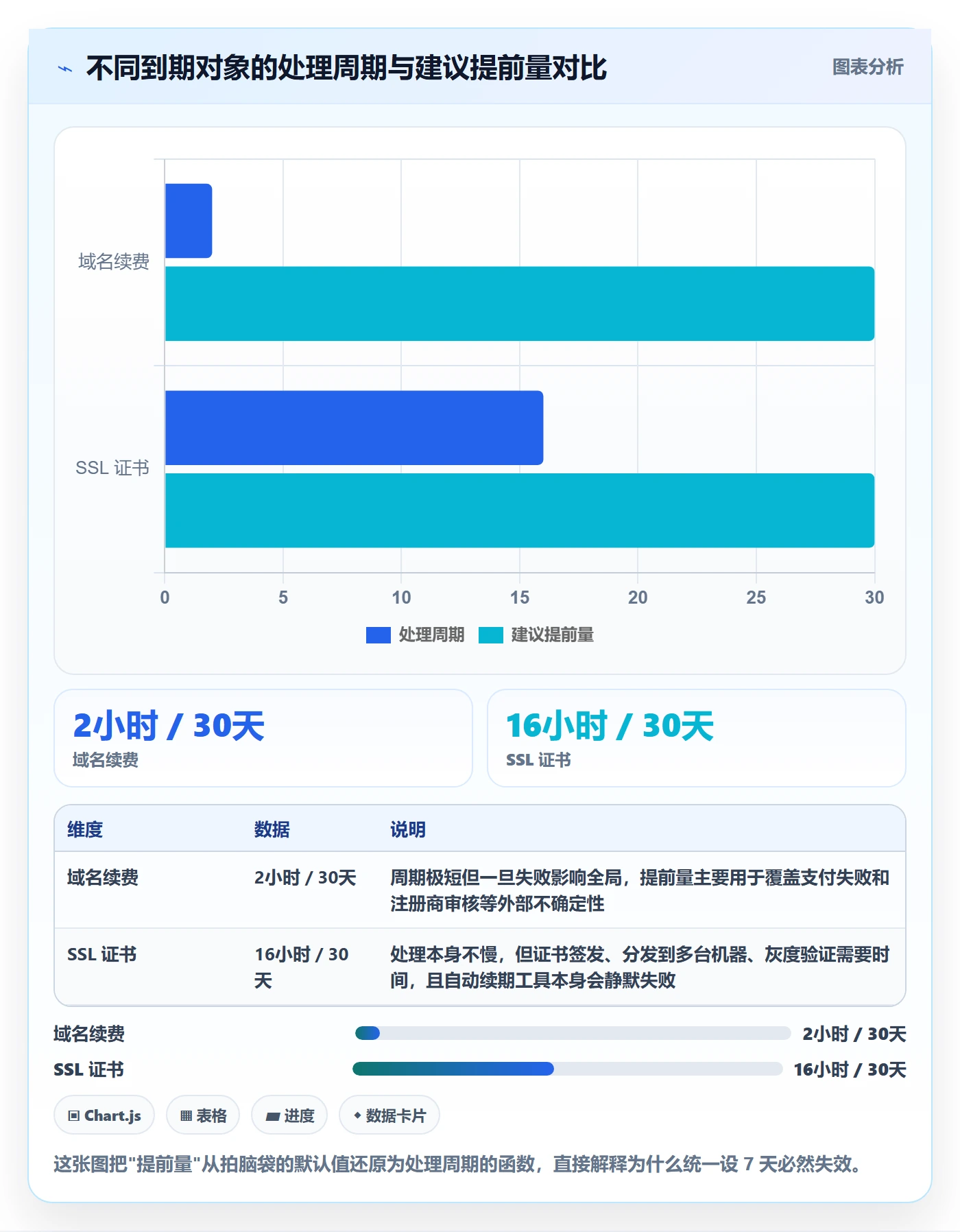Click the 域名续费 progress bar
This screenshot has width=960, height=1232.
pos(573,1033)
